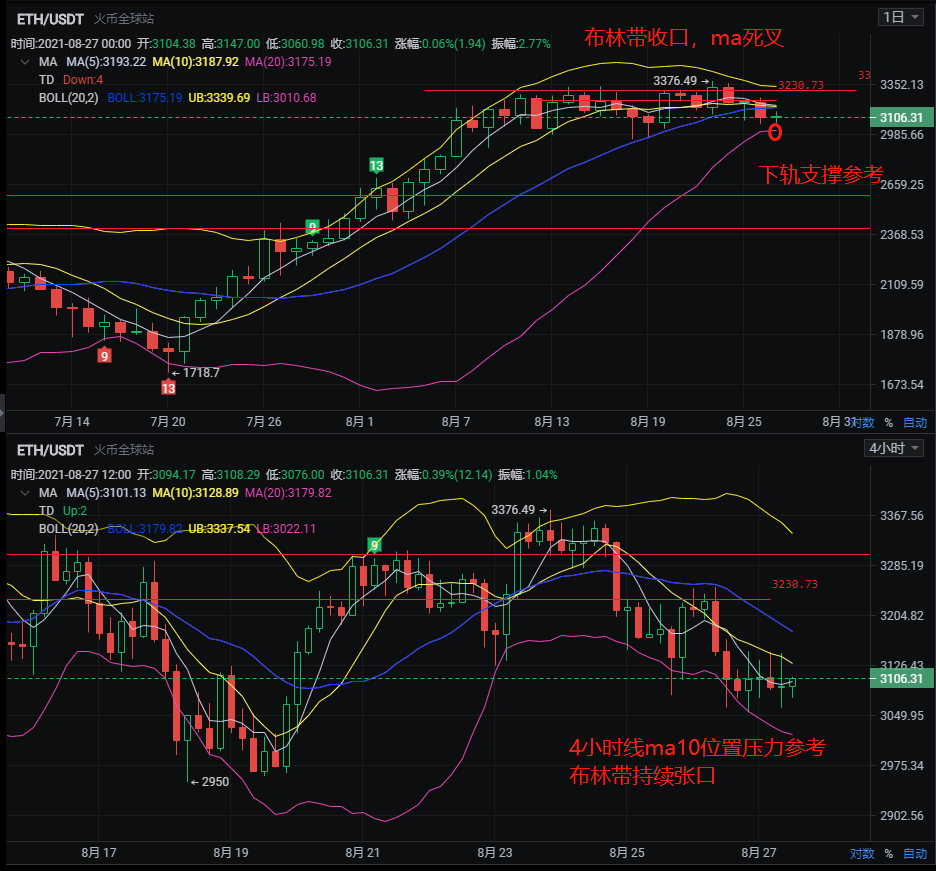Viewport: 936px width, 871px height.
Task: Click the red TD 9 marker in top chart
Action: click(104, 355)
